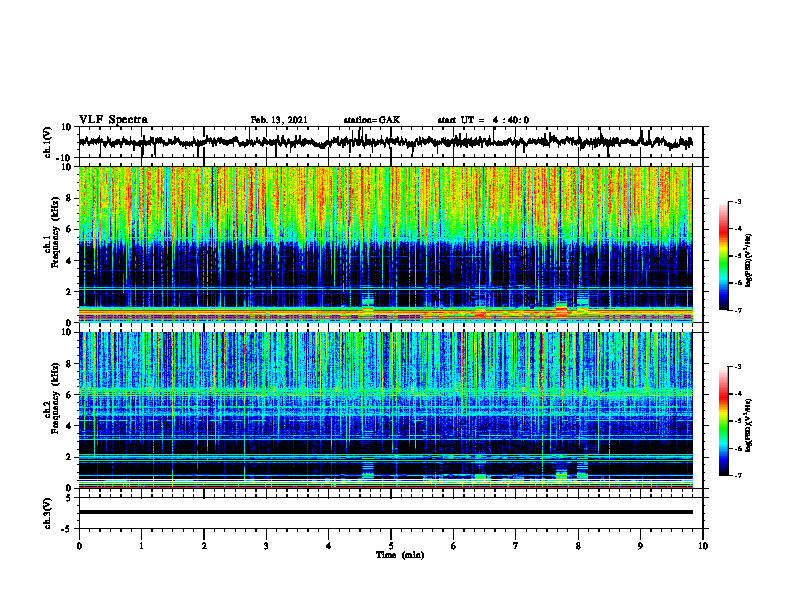
Task: Click the "-7" label on ch.2 color bar
Action: coord(737,476)
